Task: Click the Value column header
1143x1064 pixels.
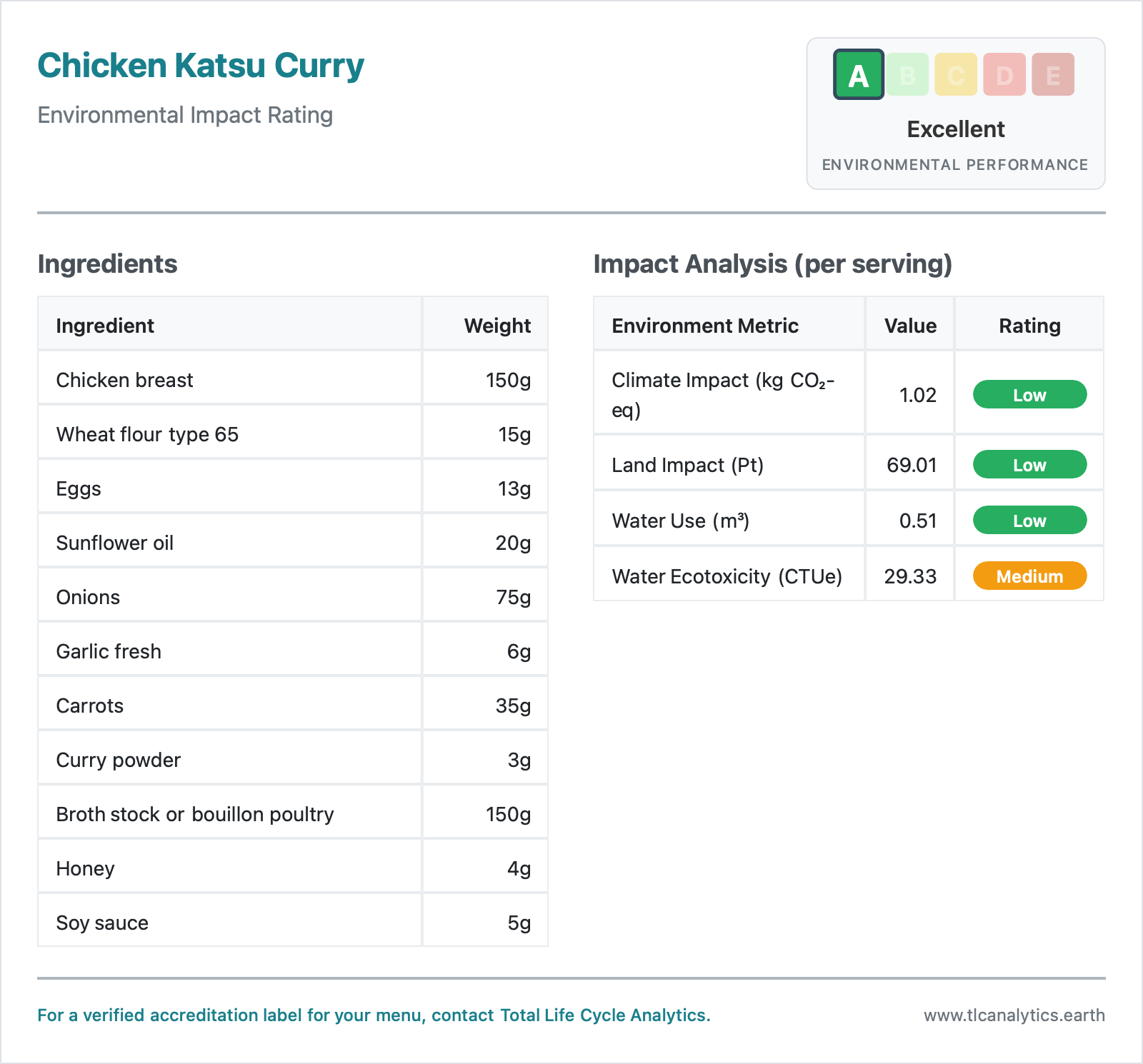Action: (x=910, y=326)
